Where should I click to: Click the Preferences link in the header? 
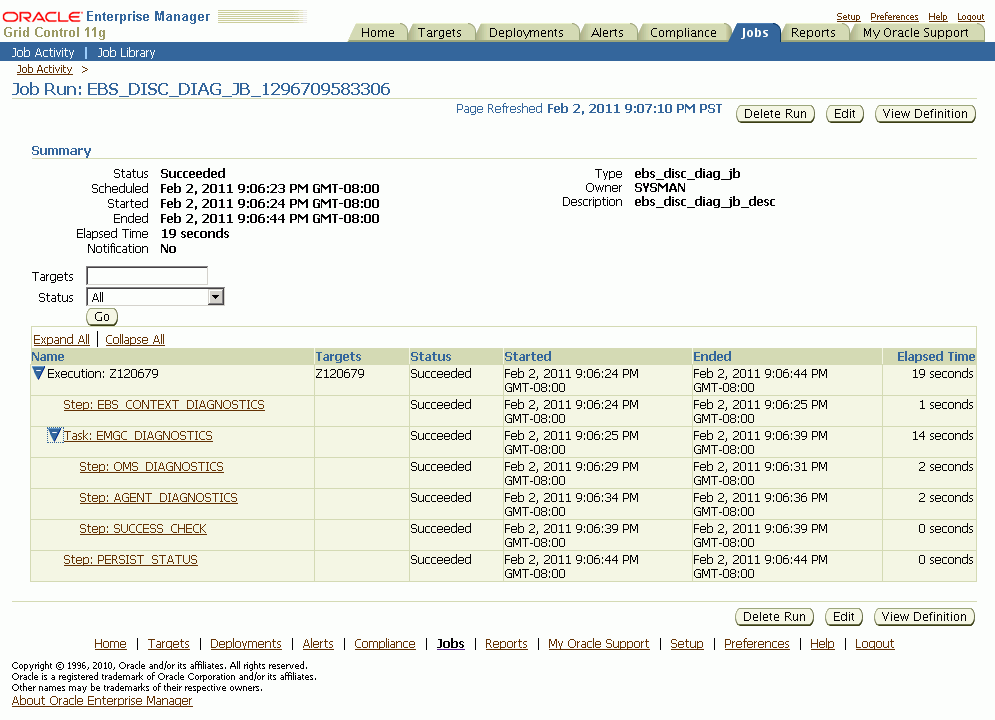coord(894,16)
